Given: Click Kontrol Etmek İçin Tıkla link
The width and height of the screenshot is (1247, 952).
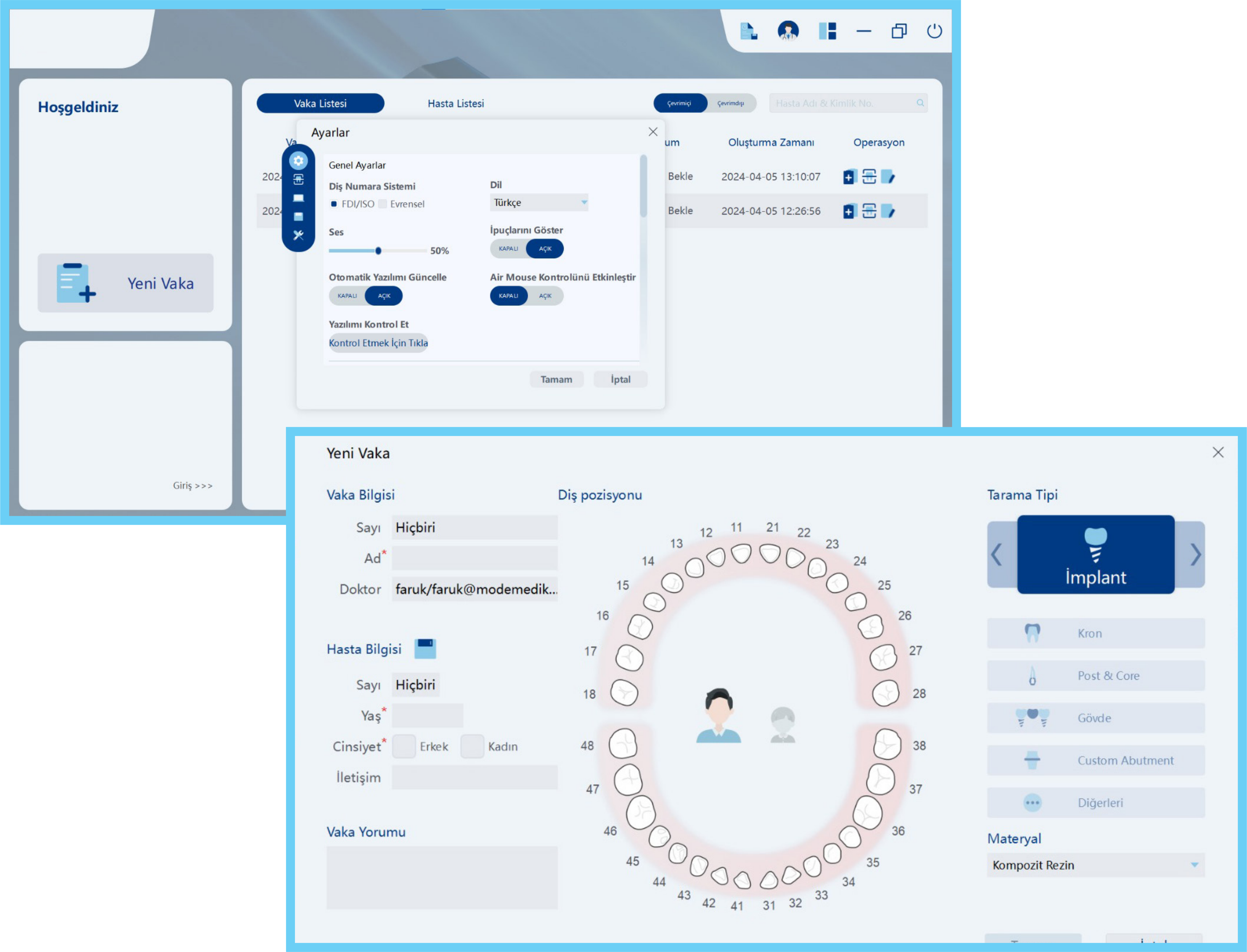Looking at the screenshot, I should pyautogui.click(x=378, y=343).
